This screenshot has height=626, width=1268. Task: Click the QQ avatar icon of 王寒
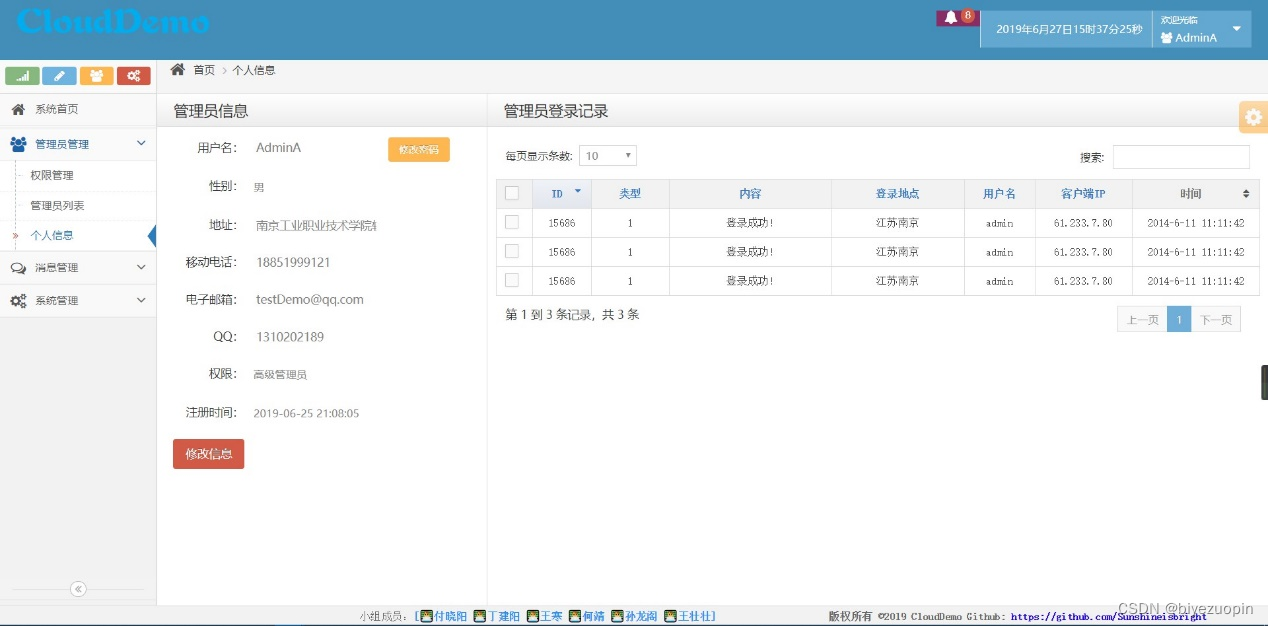(x=533, y=616)
